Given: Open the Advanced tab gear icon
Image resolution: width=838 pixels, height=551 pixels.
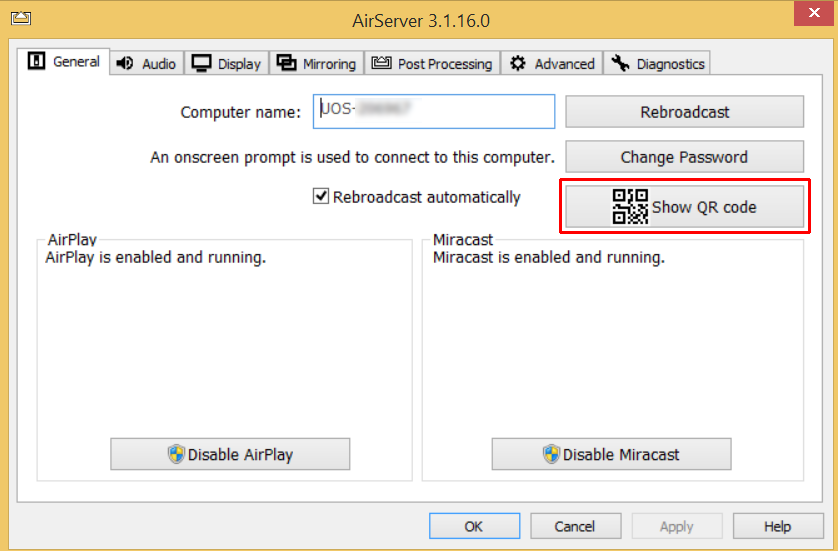Looking at the screenshot, I should [x=517, y=63].
